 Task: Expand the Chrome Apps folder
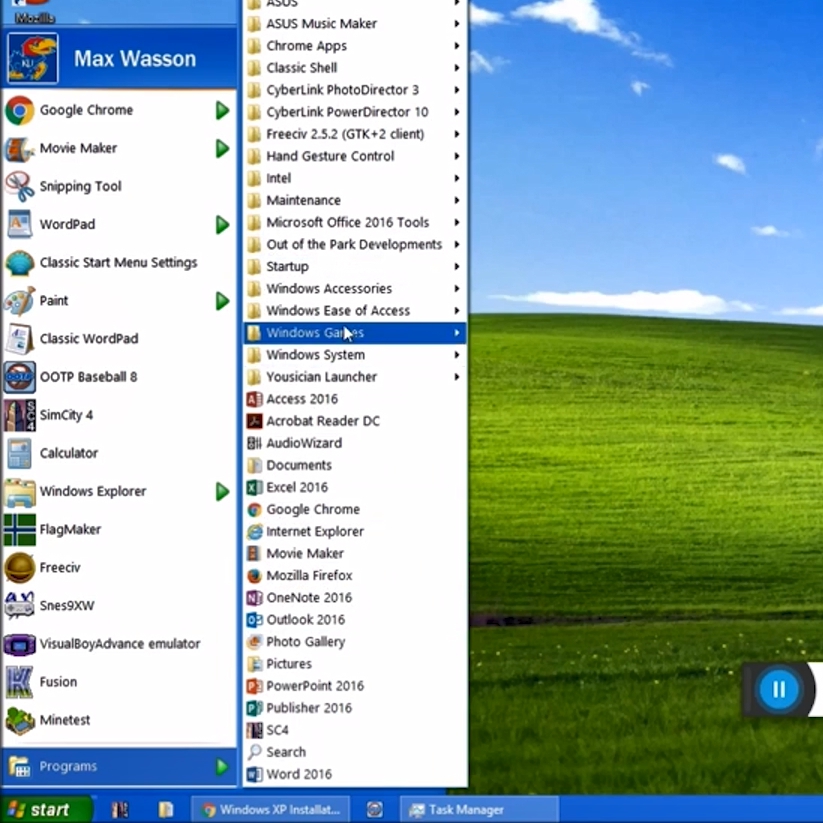tap(355, 46)
